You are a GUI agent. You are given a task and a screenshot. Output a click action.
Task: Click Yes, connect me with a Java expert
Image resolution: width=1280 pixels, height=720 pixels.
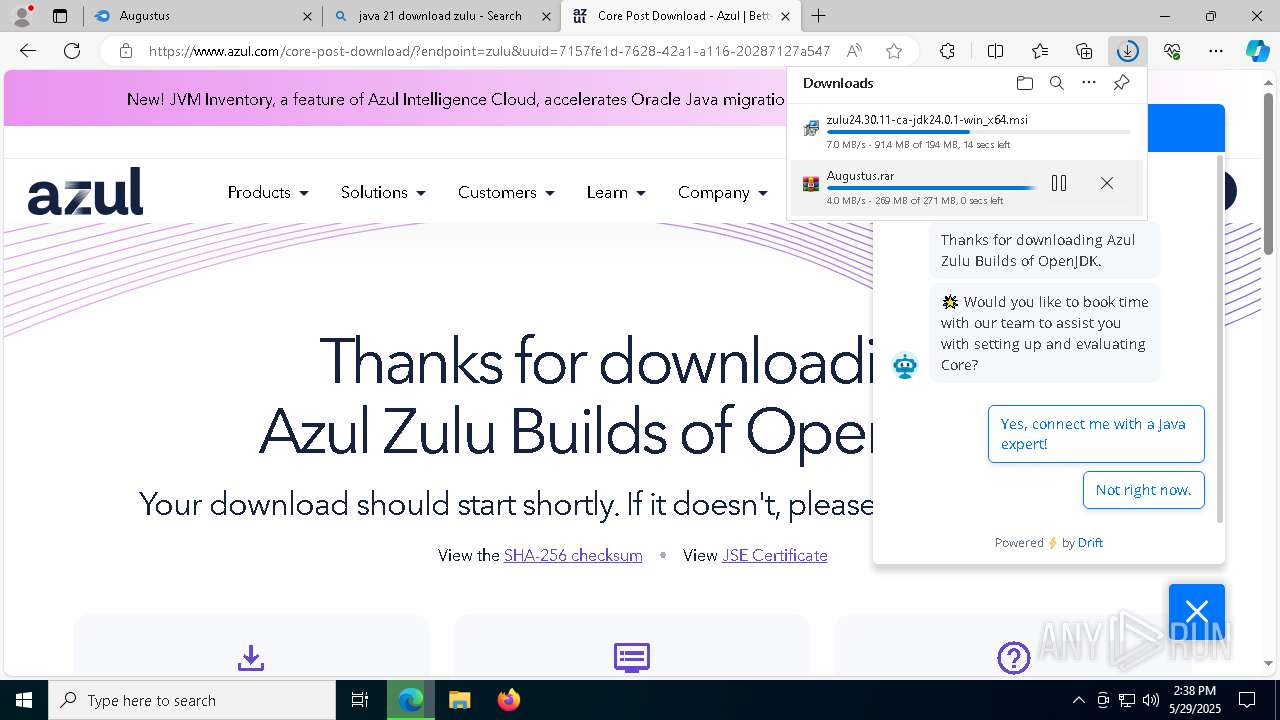coord(1096,434)
